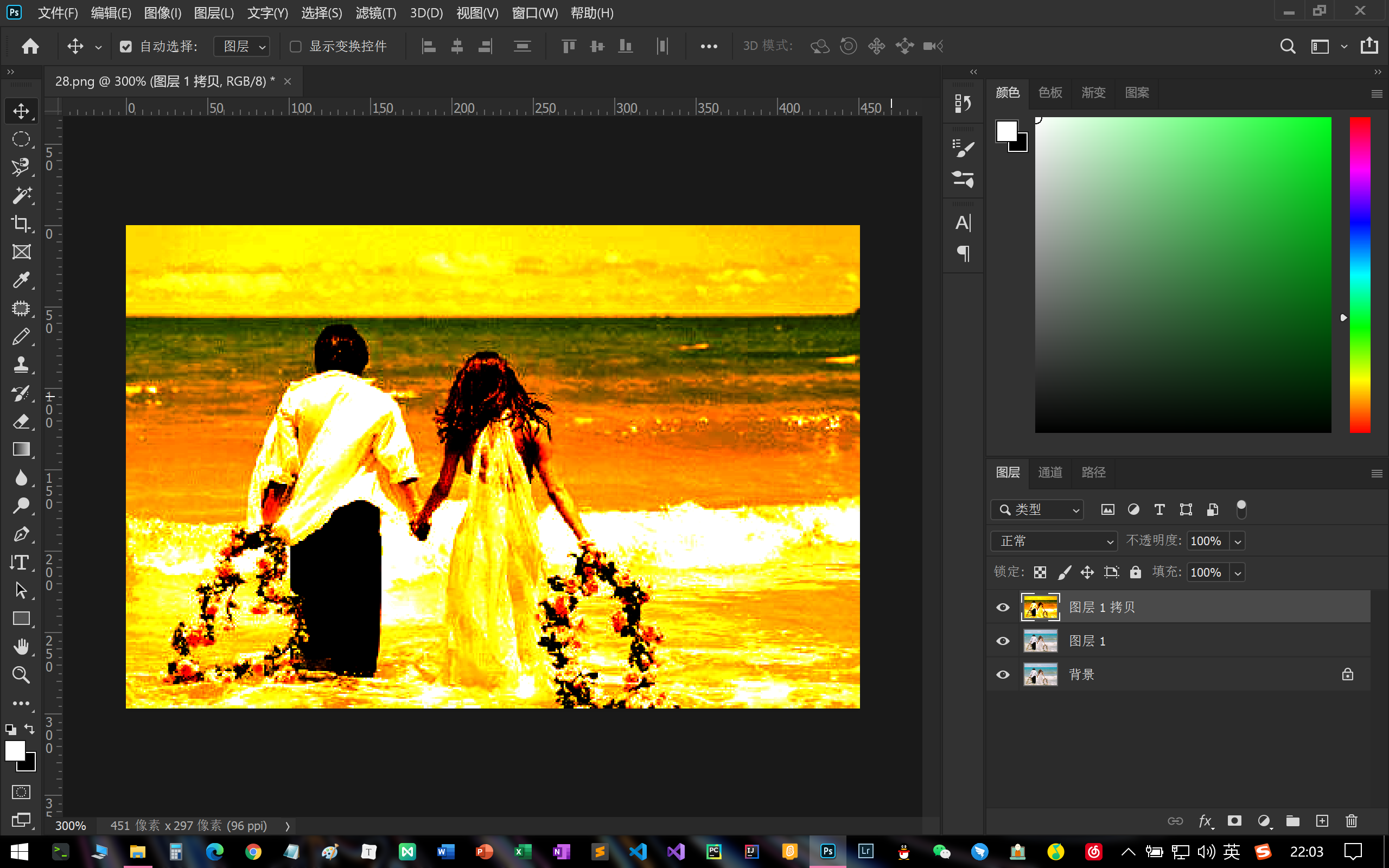Create a new layer group
The height and width of the screenshot is (868, 1389).
point(1292,821)
